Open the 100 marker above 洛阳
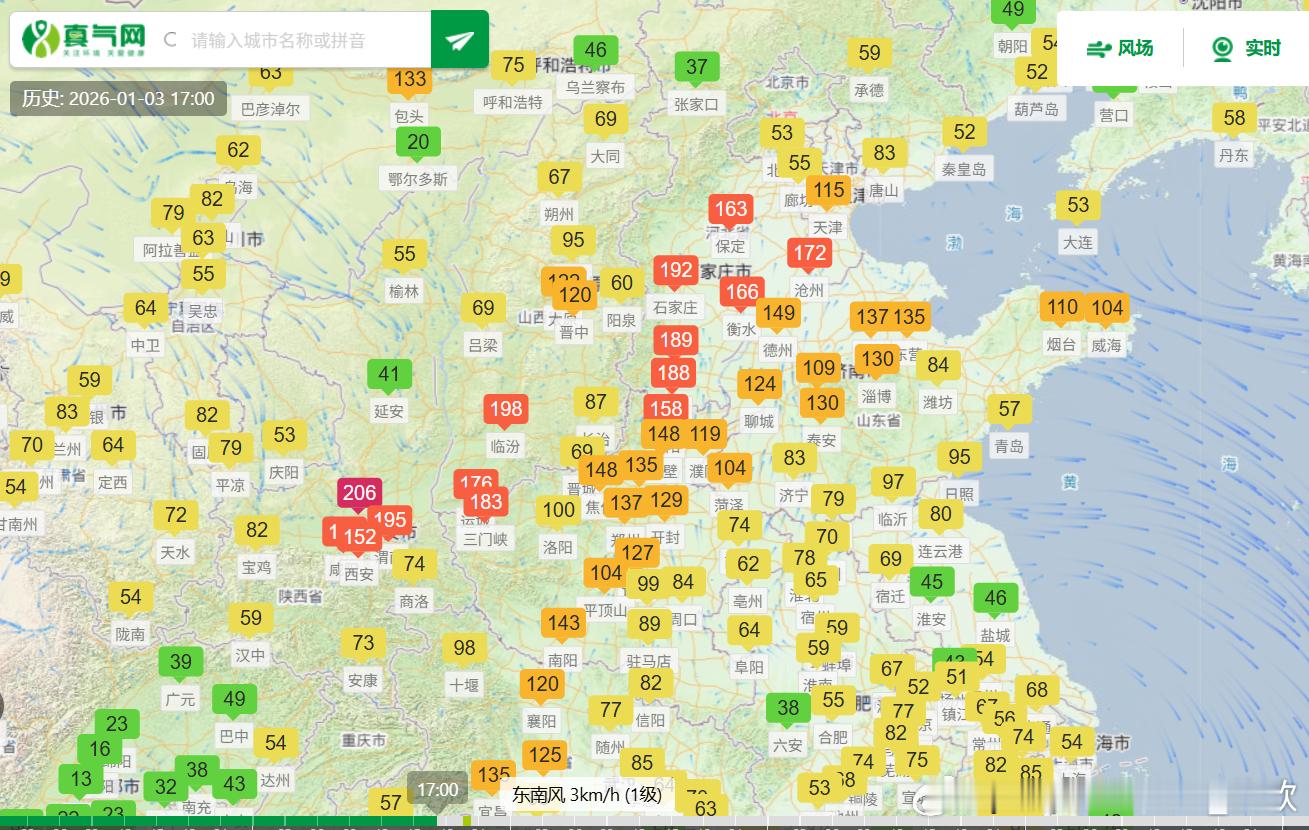1309x830 pixels. tap(558, 512)
